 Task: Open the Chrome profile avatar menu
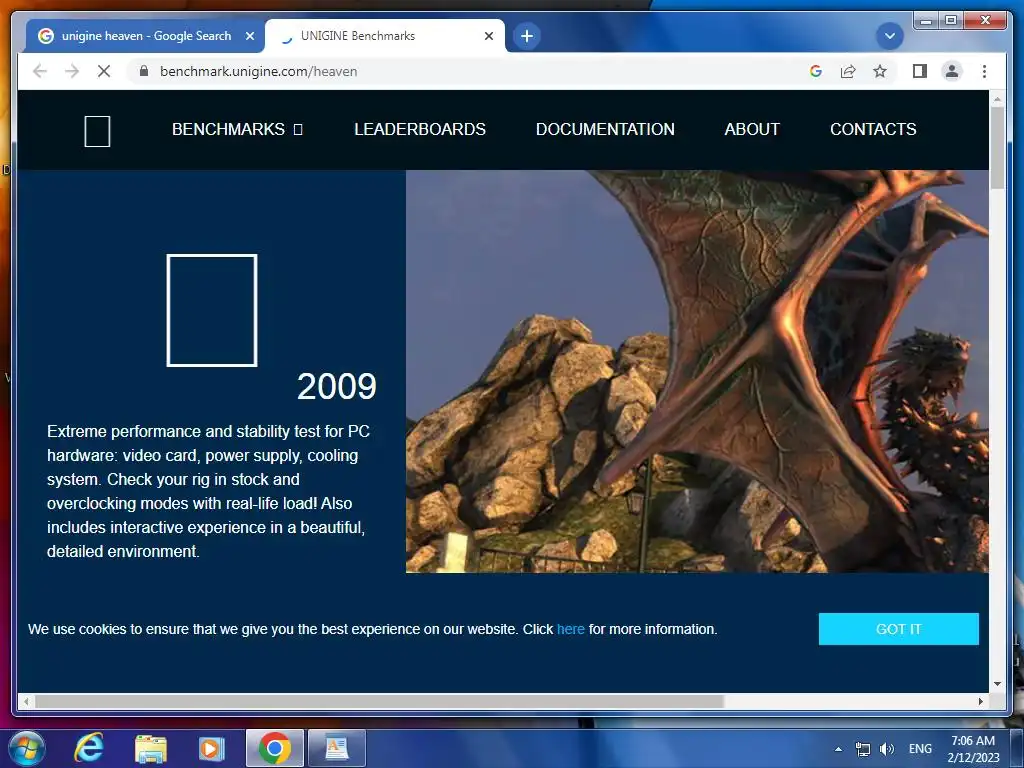tap(952, 71)
